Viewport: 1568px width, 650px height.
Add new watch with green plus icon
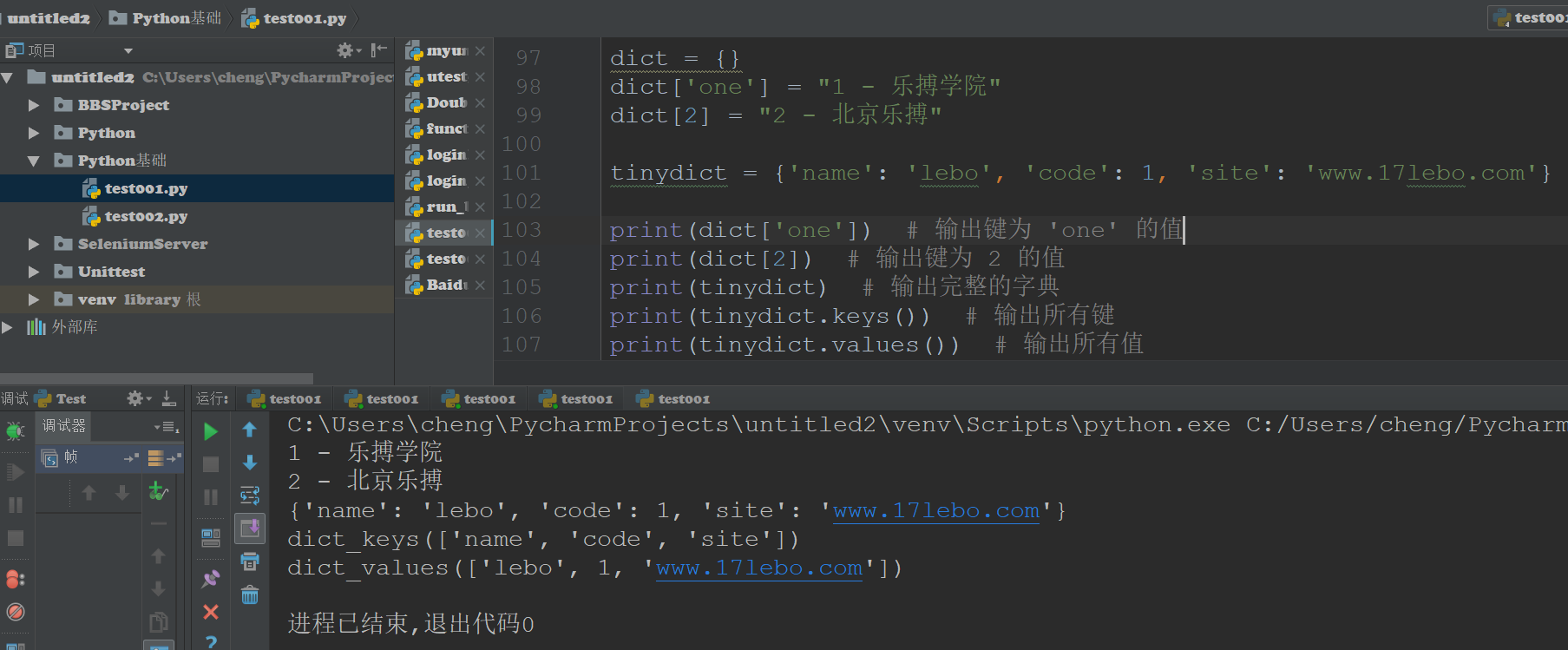[158, 491]
